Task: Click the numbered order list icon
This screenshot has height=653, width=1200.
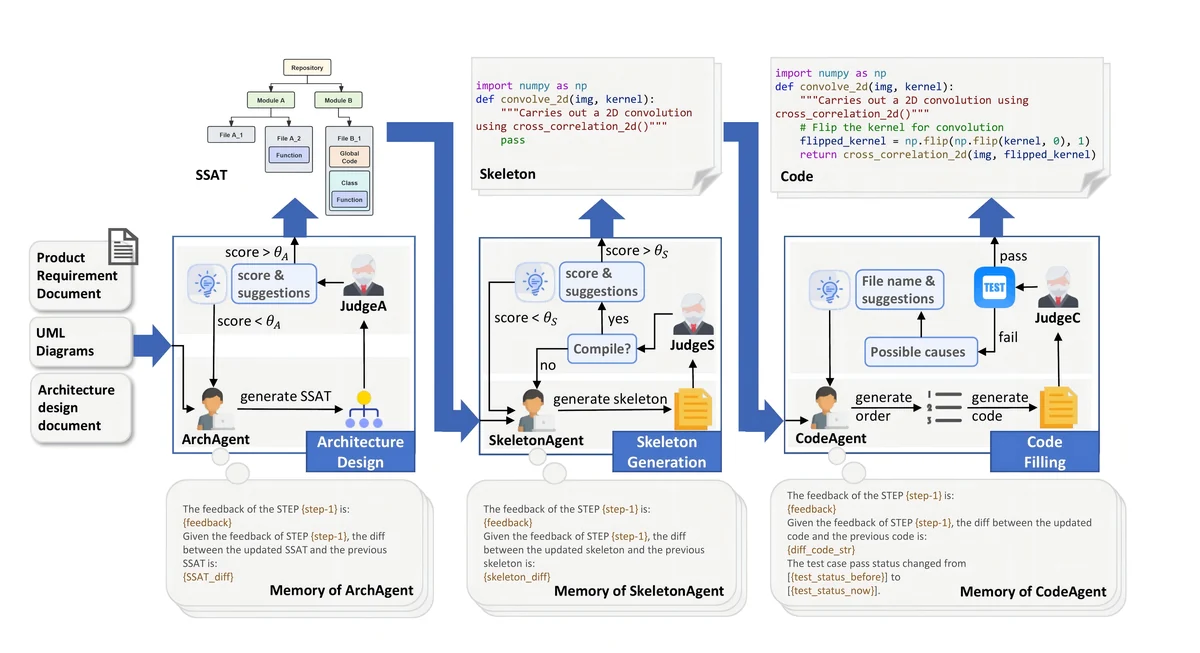Action: click(944, 407)
